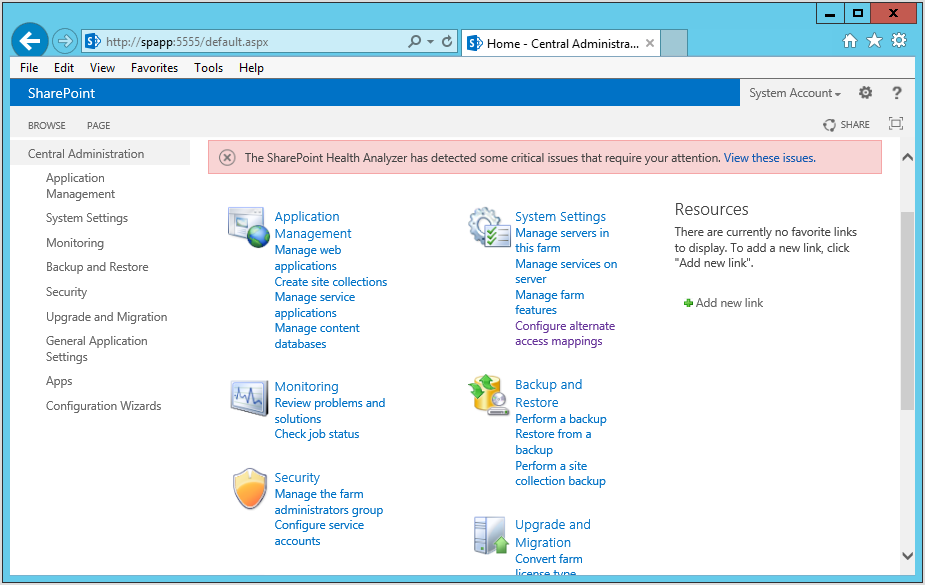Select the Home - Central Administration browser tab
Viewport: 925px width, 585px height.
click(560, 43)
